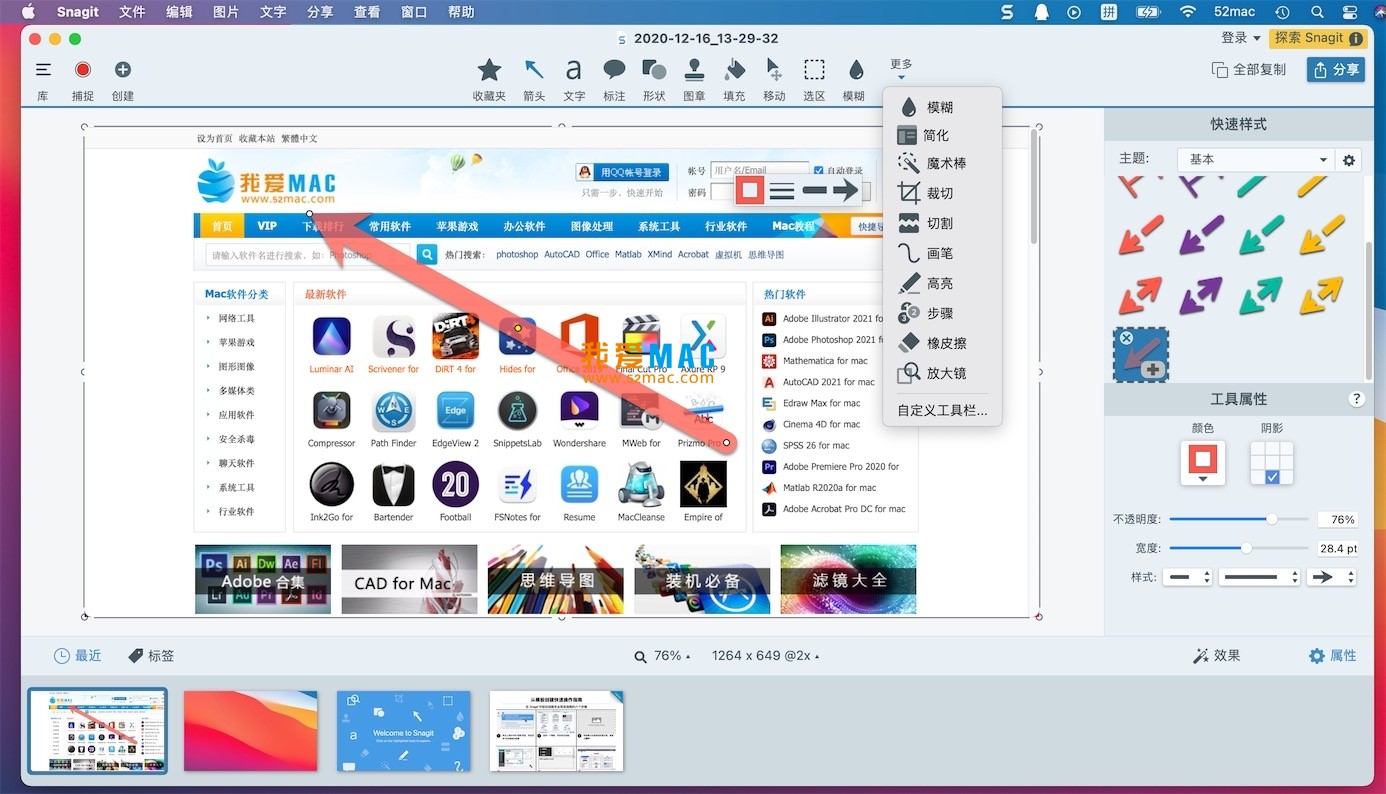Viewport: 1386px width, 794px height.
Task: Select the Selection (选区) tool
Action: (x=814, y=70)
